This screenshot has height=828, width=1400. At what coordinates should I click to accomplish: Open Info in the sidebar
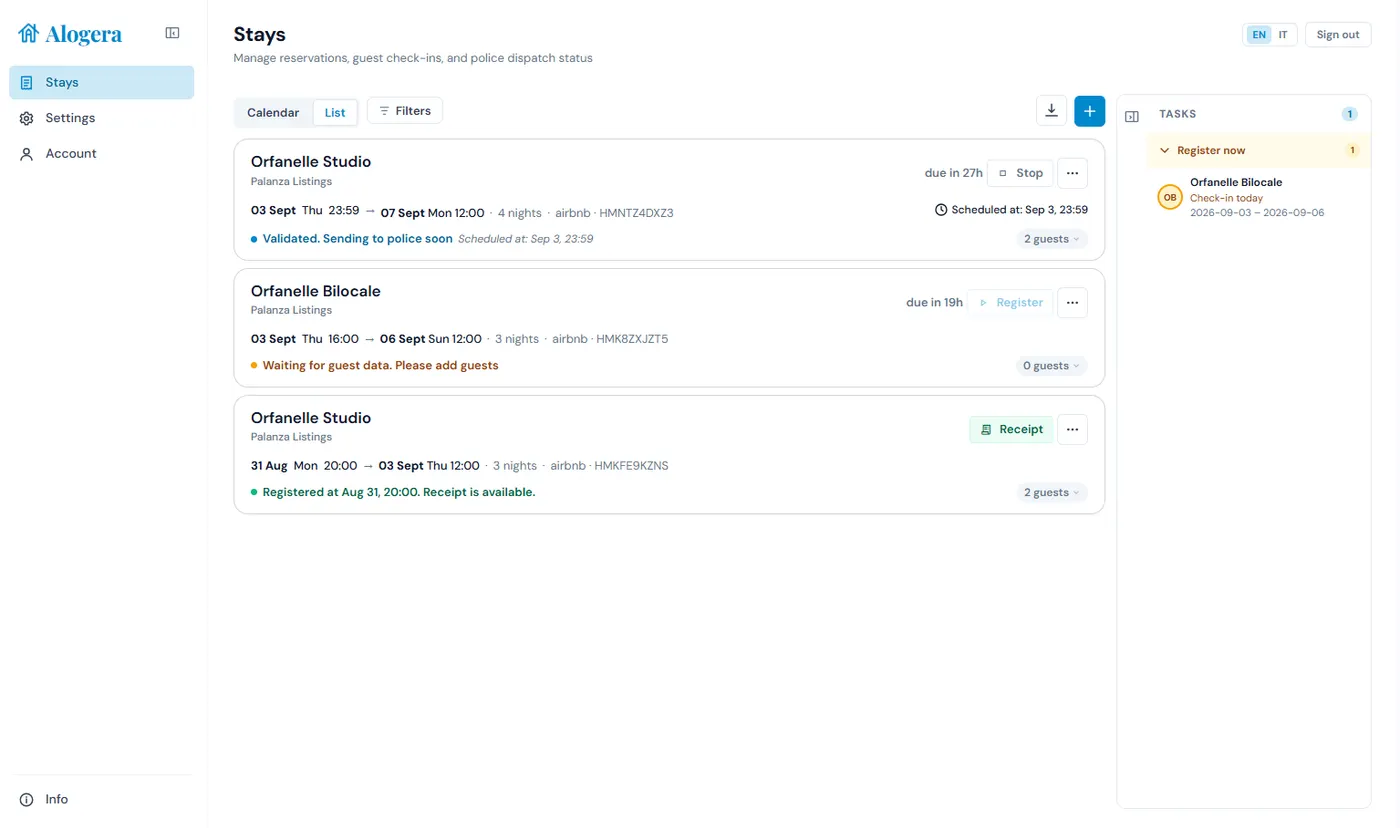101,800
